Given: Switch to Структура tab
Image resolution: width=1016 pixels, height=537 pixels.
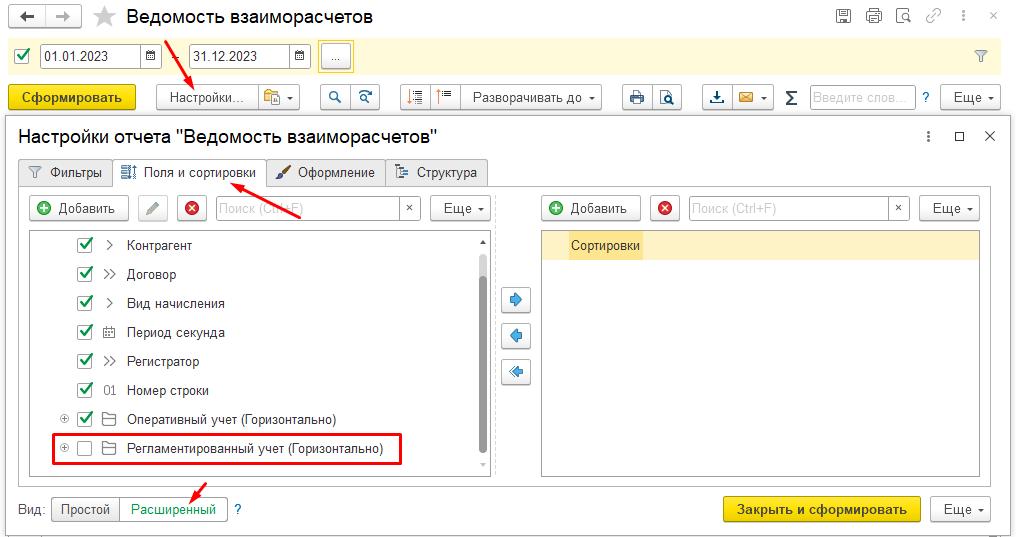Looking at the screenshot, I should (437, 173).
